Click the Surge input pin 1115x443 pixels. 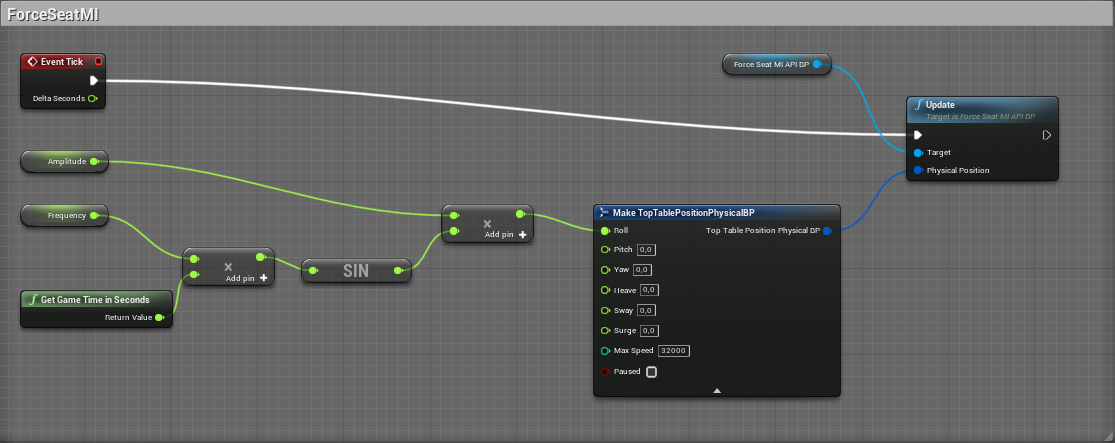click(x=604, y=331)
